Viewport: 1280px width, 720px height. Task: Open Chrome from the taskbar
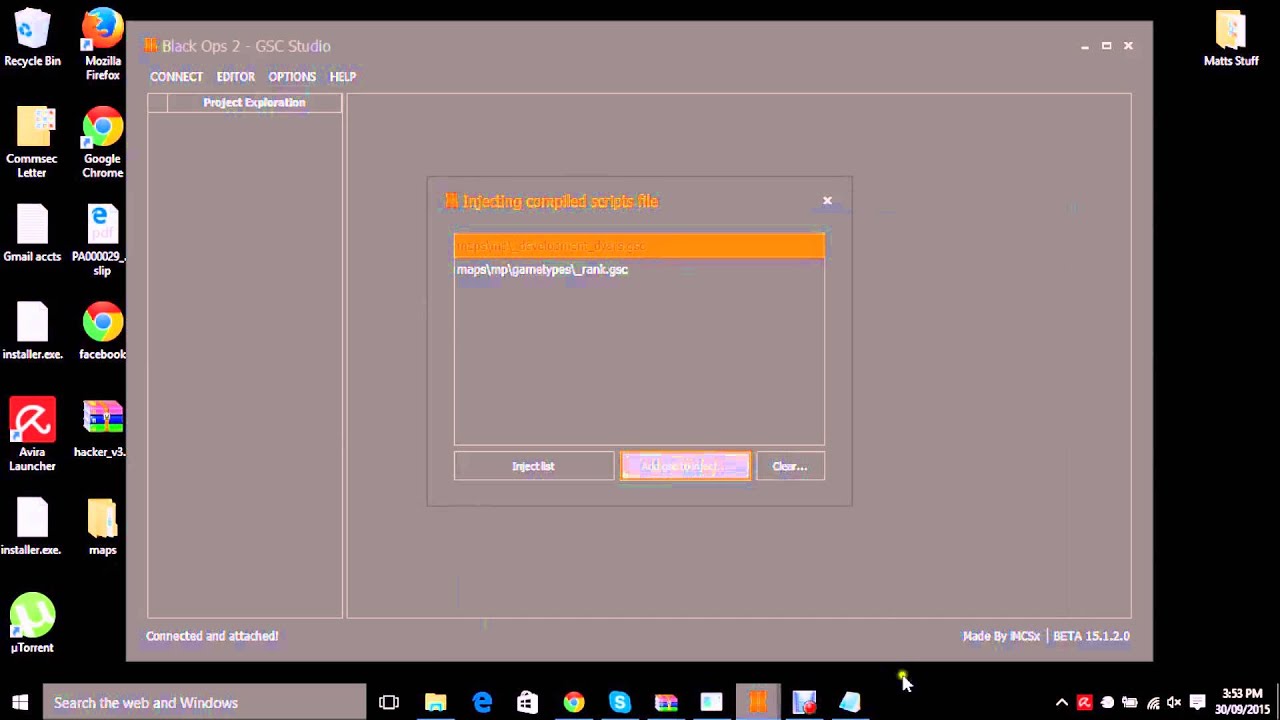coord(573,702)
